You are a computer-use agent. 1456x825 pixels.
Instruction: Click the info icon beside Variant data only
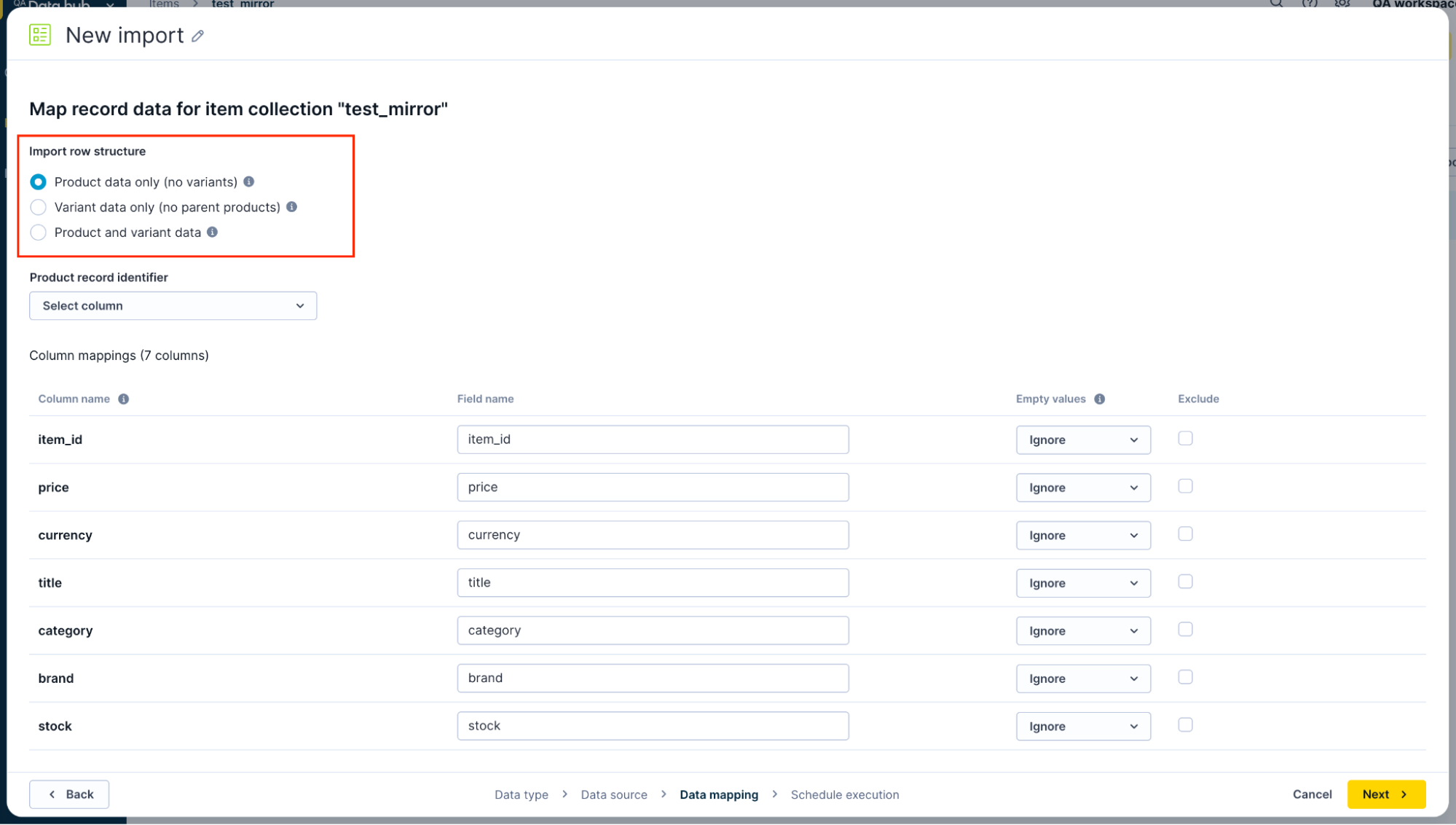click(292, 207)
